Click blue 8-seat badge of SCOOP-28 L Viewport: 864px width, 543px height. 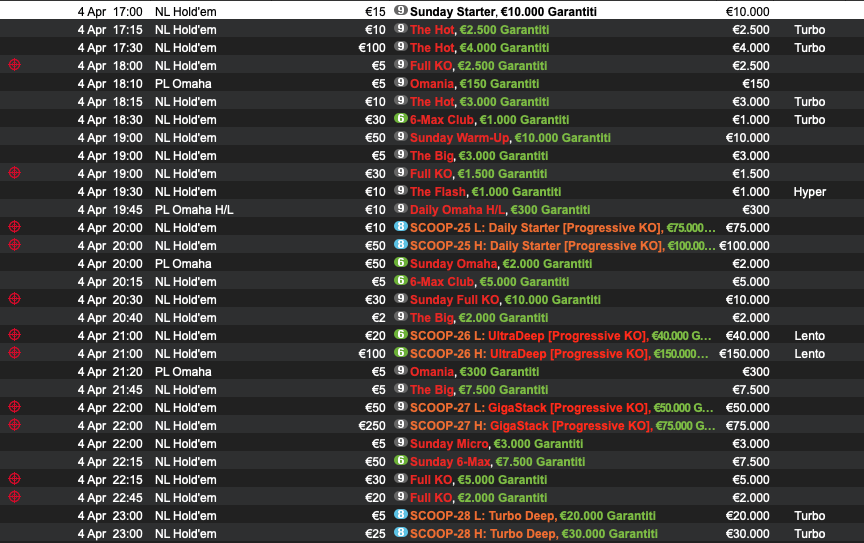pos(401,515)
